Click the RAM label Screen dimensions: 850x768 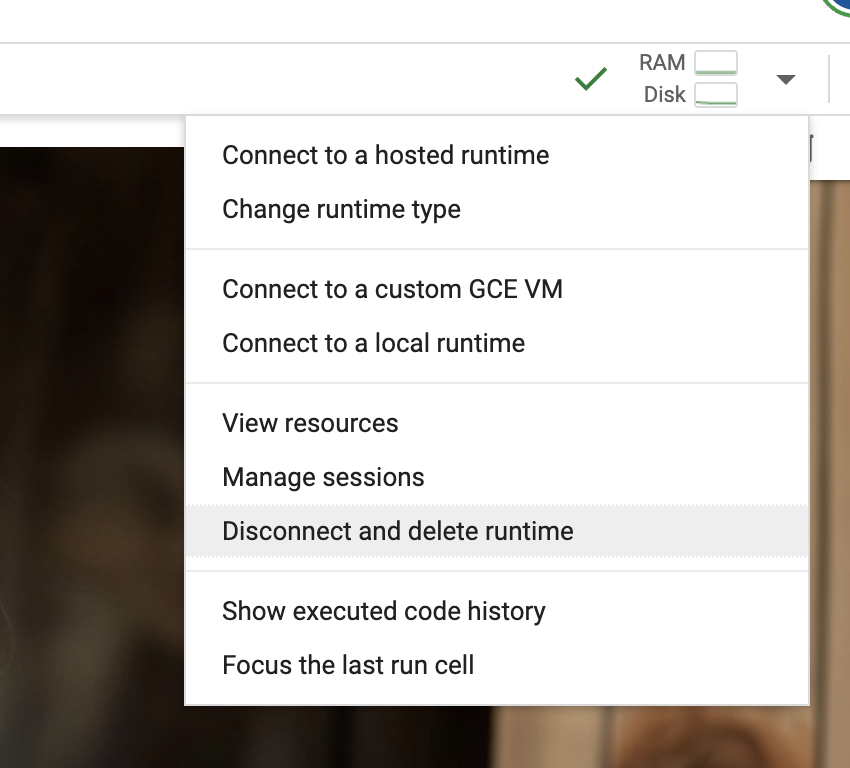point(662,63)
